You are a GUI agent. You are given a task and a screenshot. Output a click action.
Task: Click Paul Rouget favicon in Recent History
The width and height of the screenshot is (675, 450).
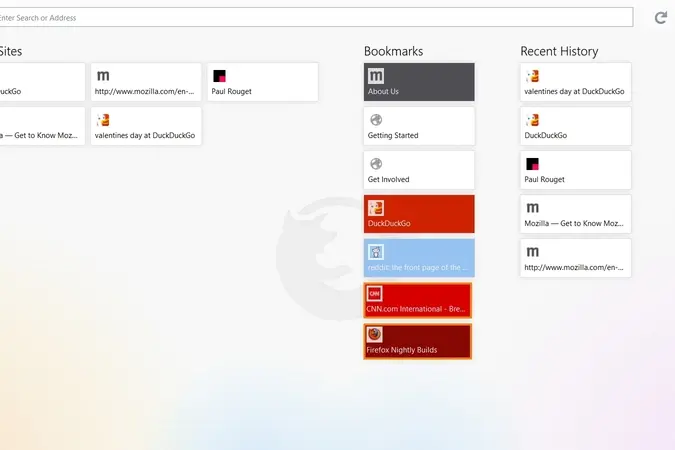click(533, 164)
